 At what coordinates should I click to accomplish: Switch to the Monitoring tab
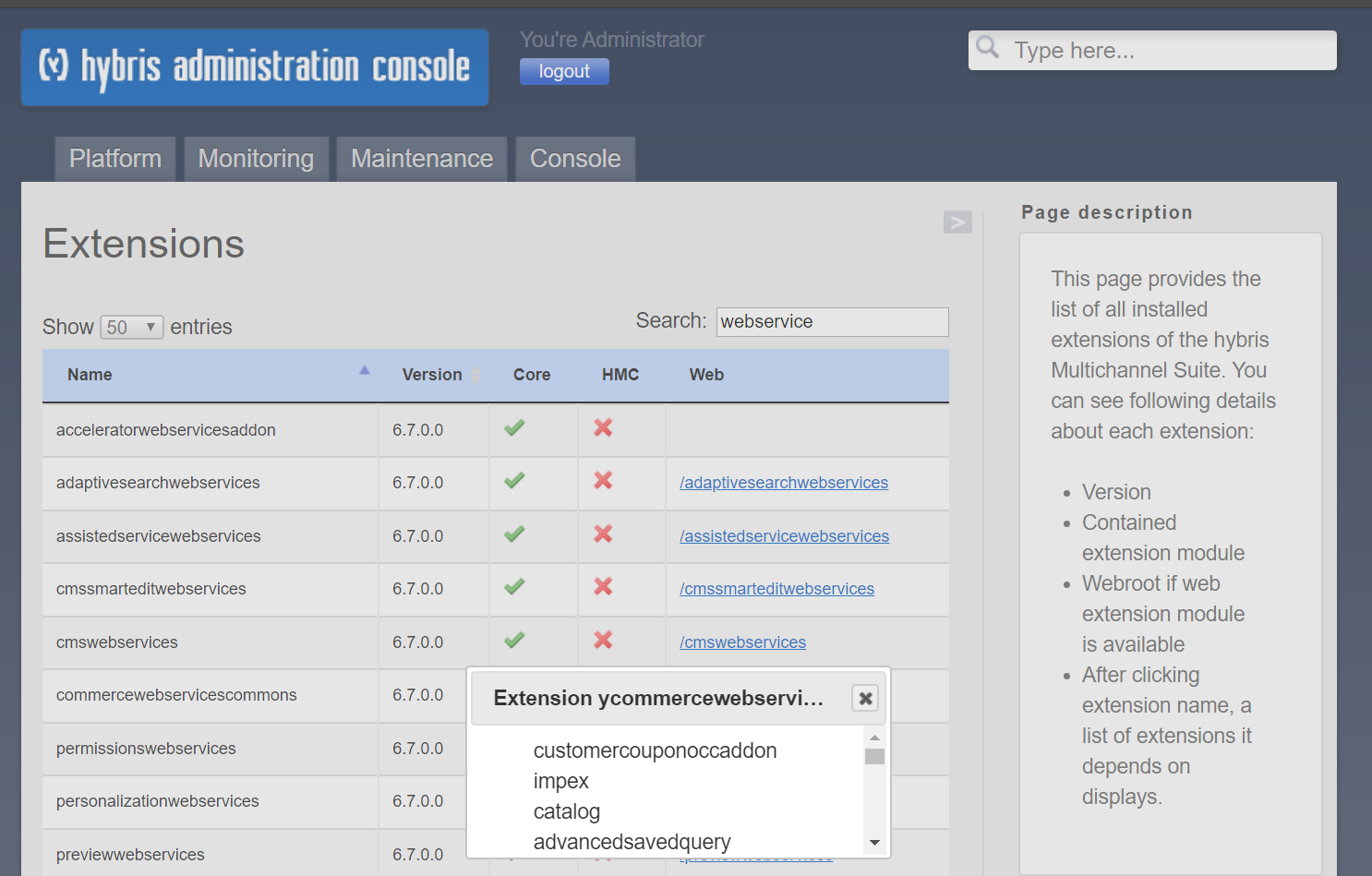pos(256,159)
